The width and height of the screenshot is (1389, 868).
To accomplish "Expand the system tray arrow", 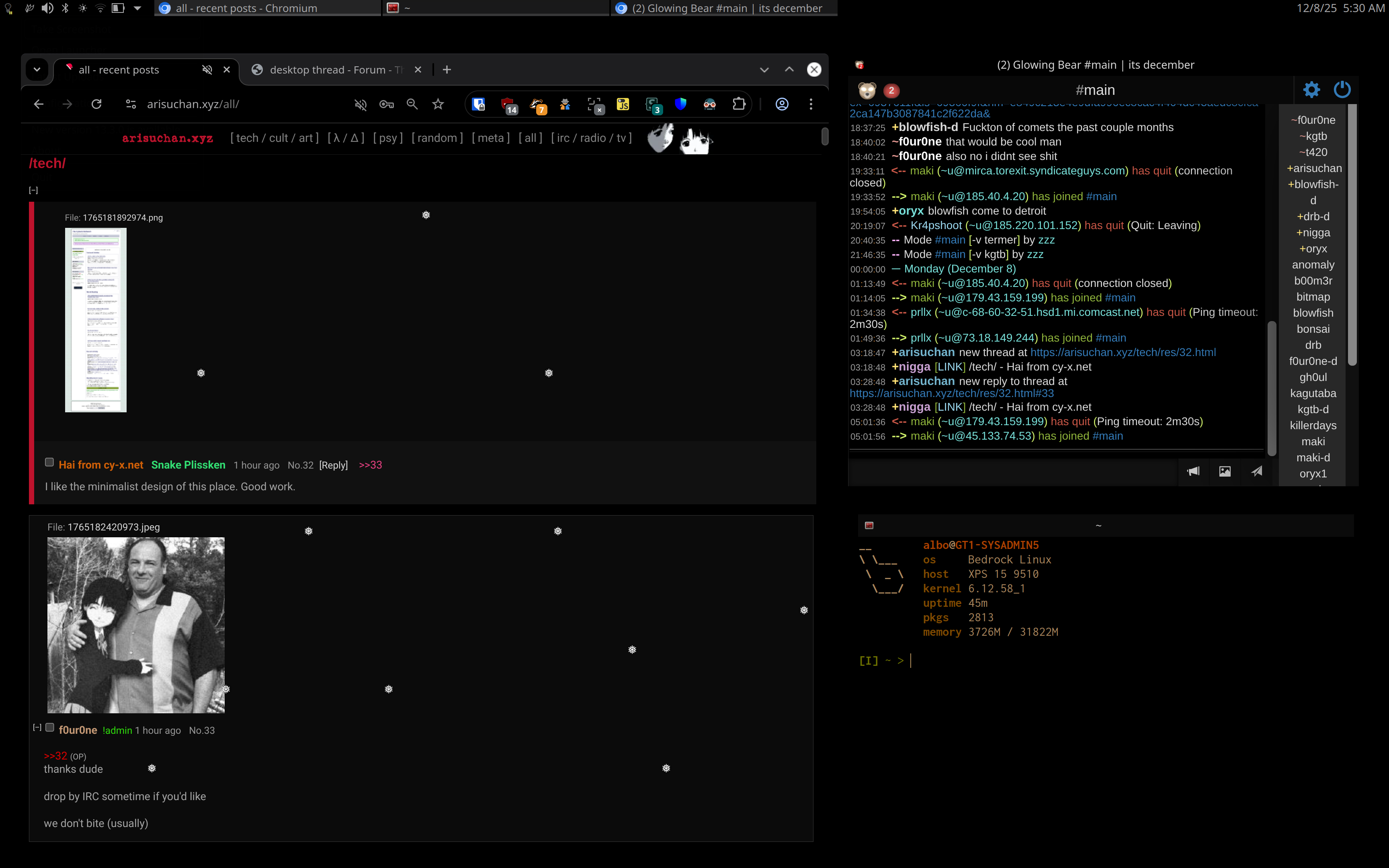I will tap(137, 8).
